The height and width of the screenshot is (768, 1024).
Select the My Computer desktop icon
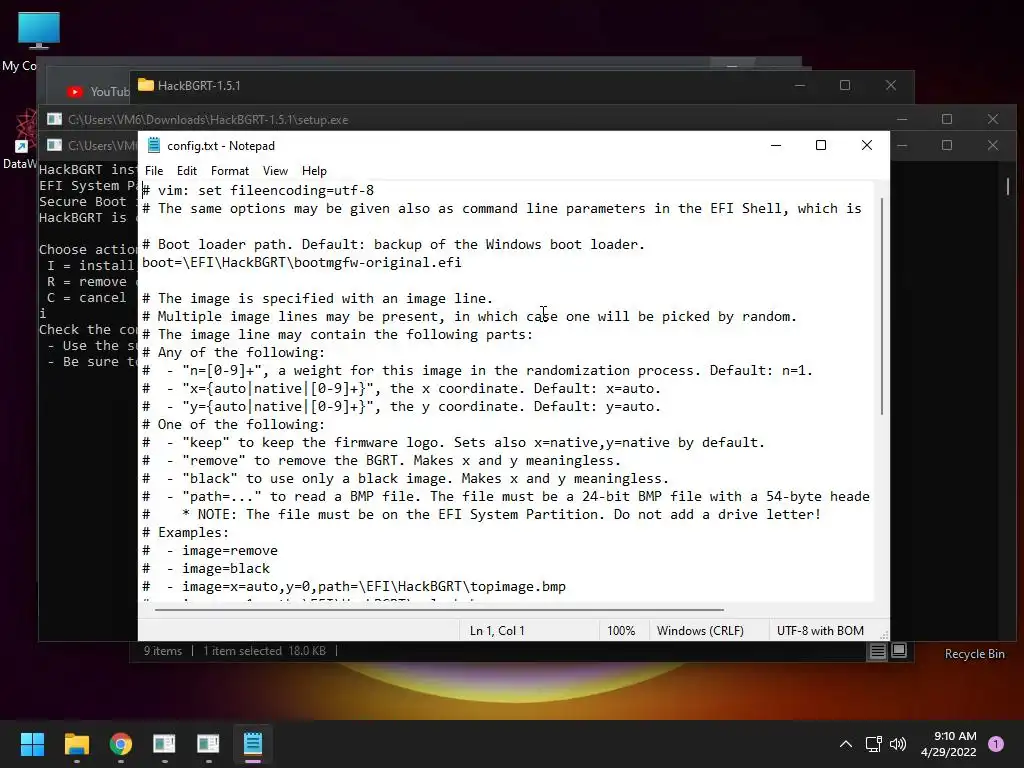39,30
